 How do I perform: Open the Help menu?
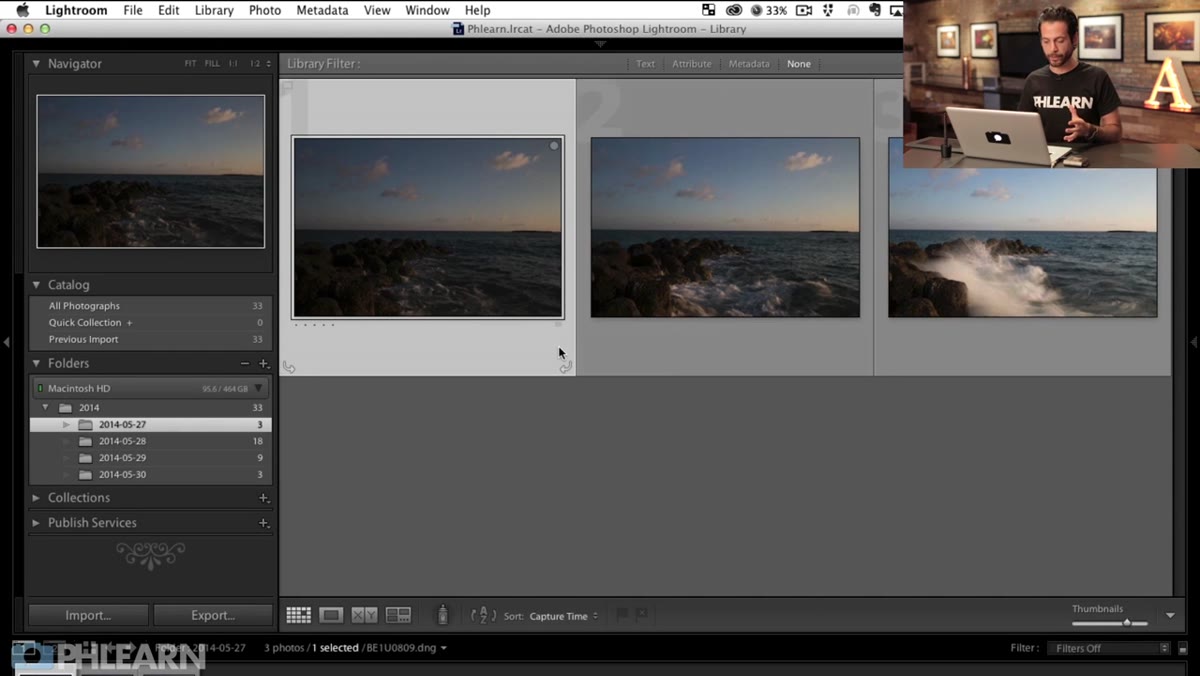pyautogui.click(x=477, y=10)
